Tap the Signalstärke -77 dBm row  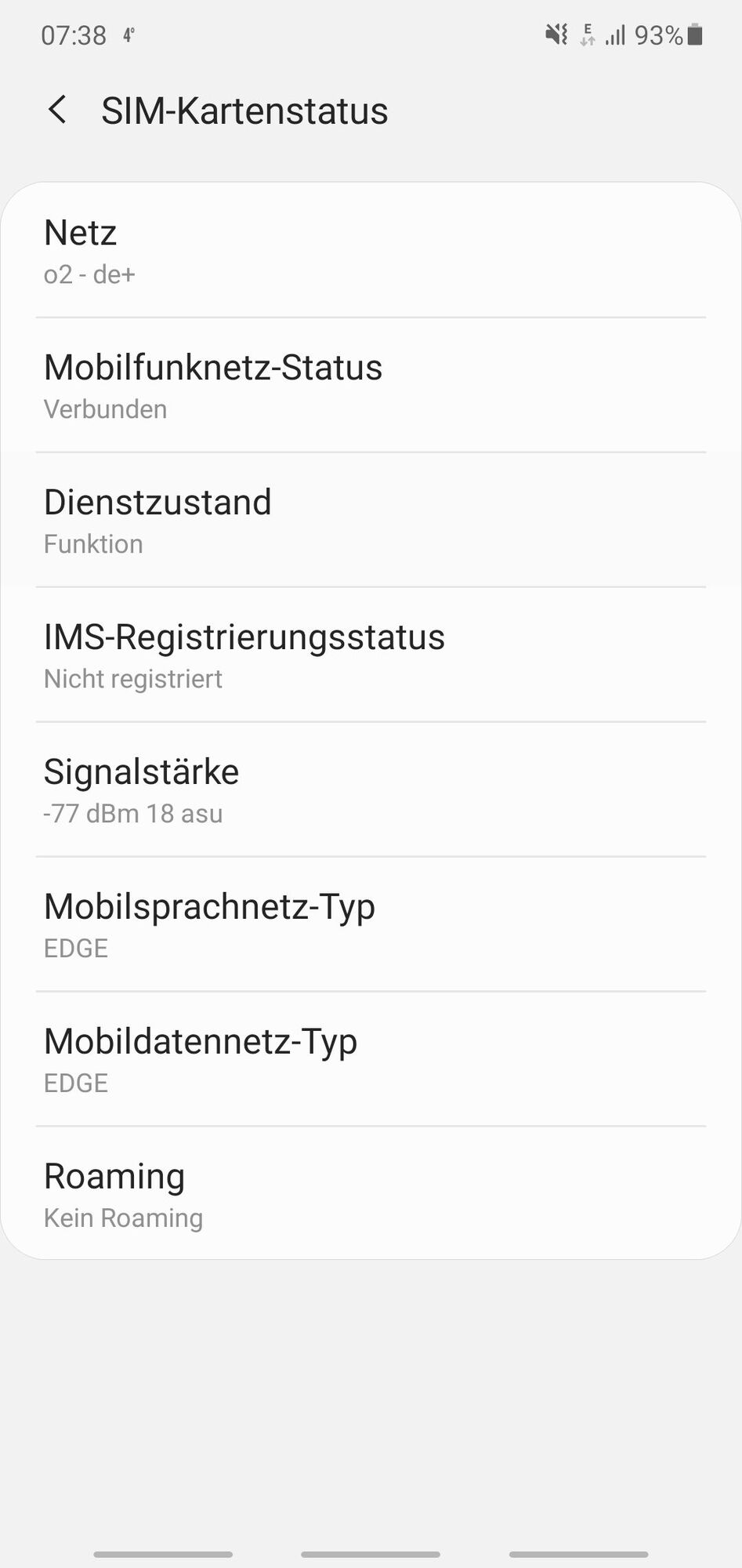(x=371, y=789)
